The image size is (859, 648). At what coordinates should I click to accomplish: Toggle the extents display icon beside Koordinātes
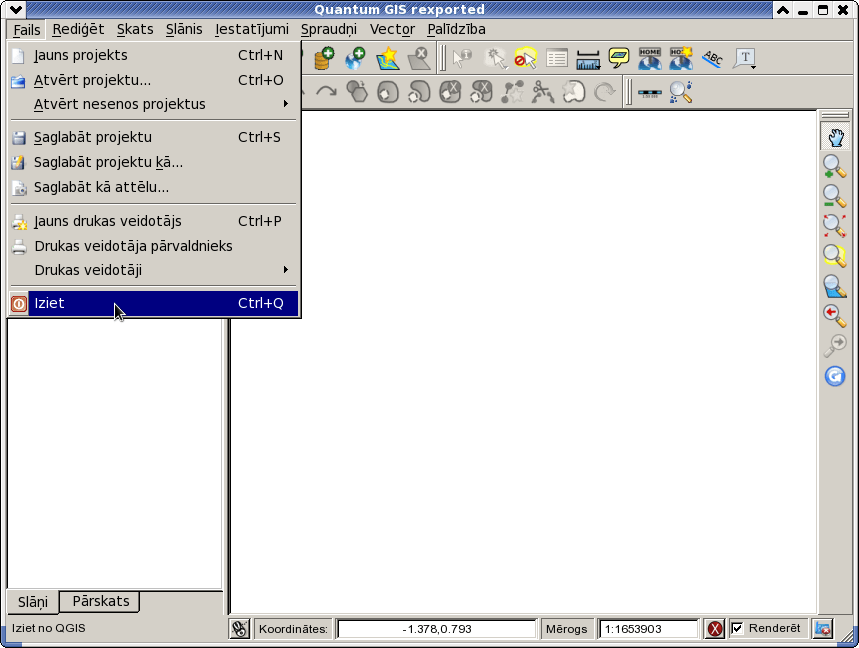click(239, 628)
